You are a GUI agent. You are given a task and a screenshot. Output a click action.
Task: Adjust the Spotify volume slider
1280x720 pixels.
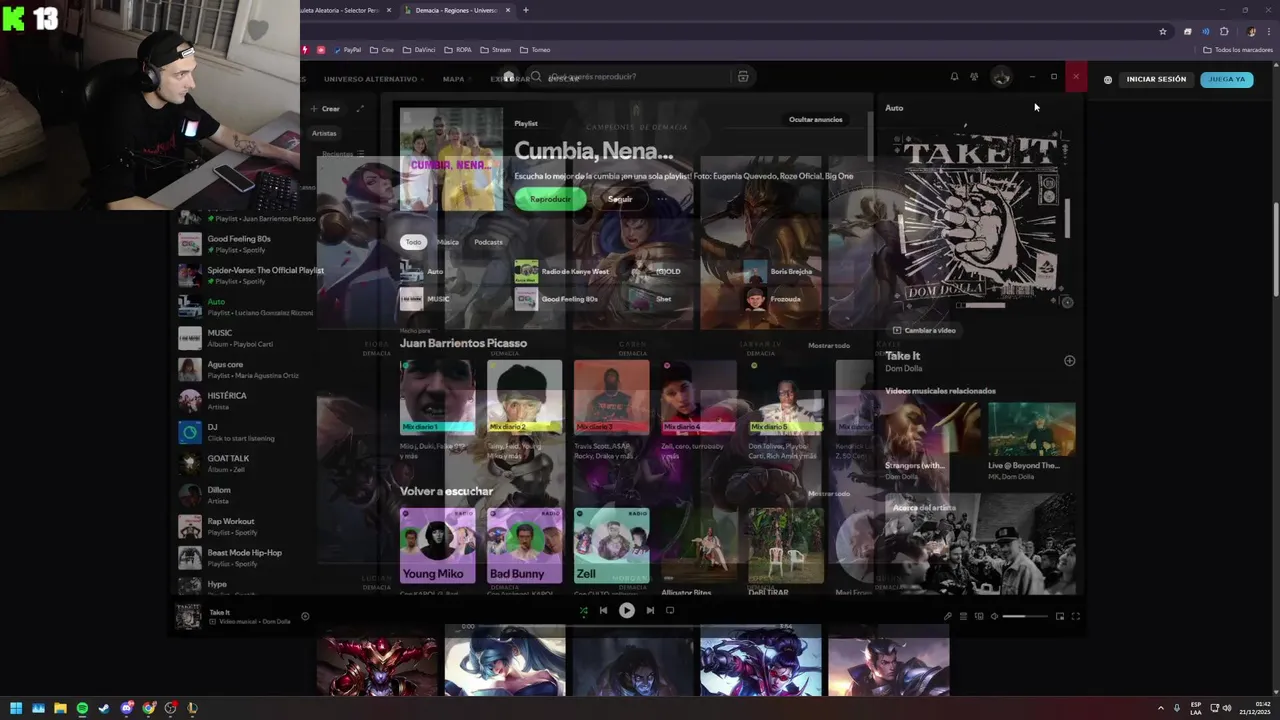pos(1026,616)
